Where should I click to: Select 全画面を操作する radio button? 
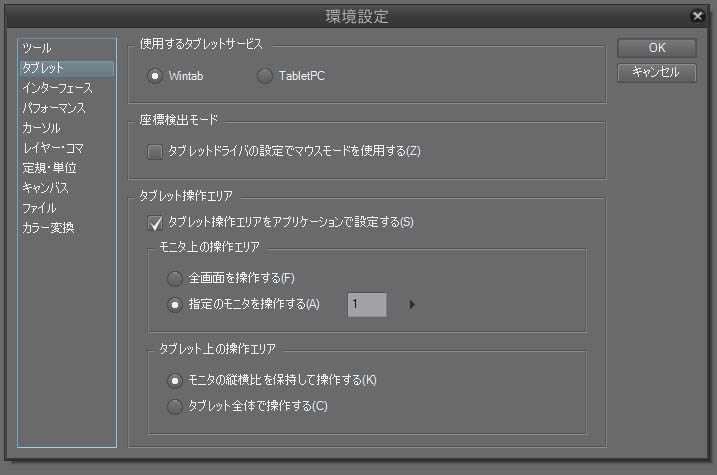tap(175, 278)
